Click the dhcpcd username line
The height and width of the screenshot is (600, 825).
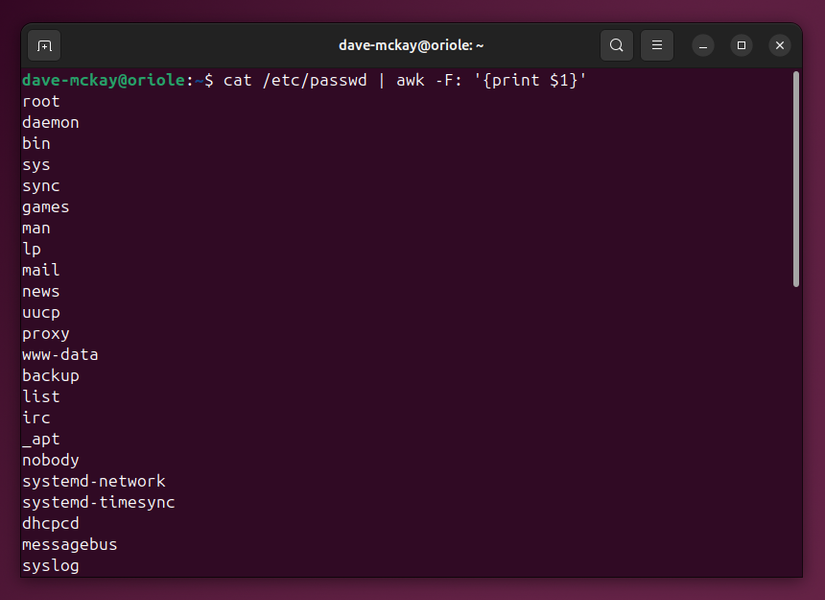tap(50, 523)
